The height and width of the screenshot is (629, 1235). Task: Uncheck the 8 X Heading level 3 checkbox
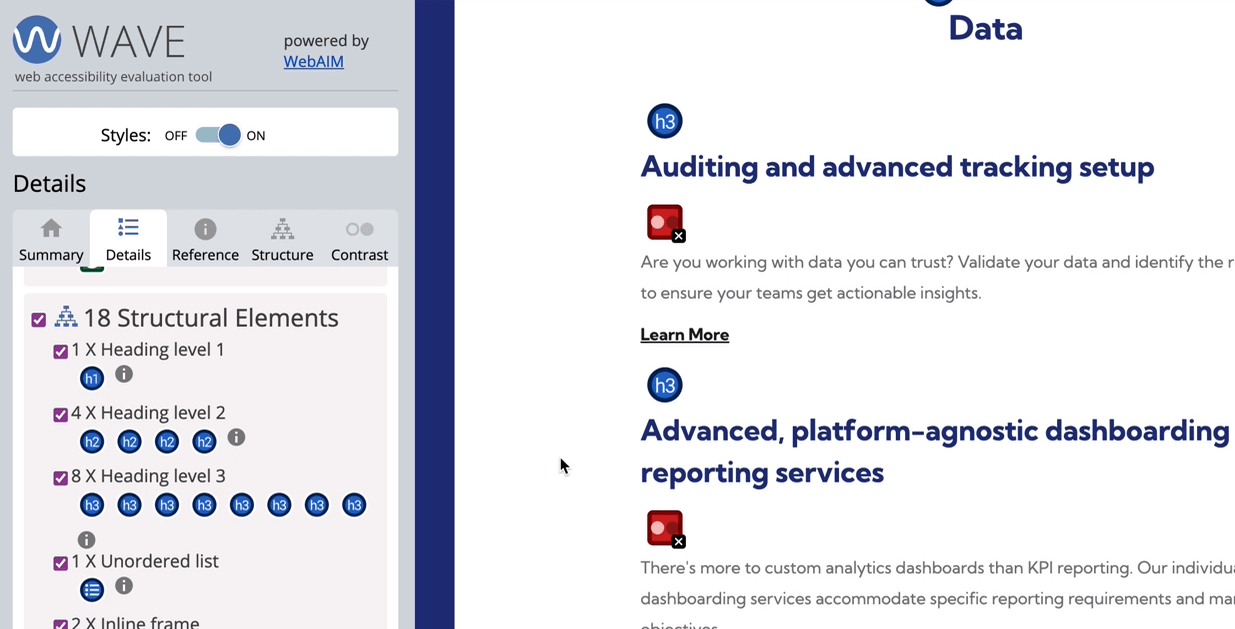coord(60,478)
